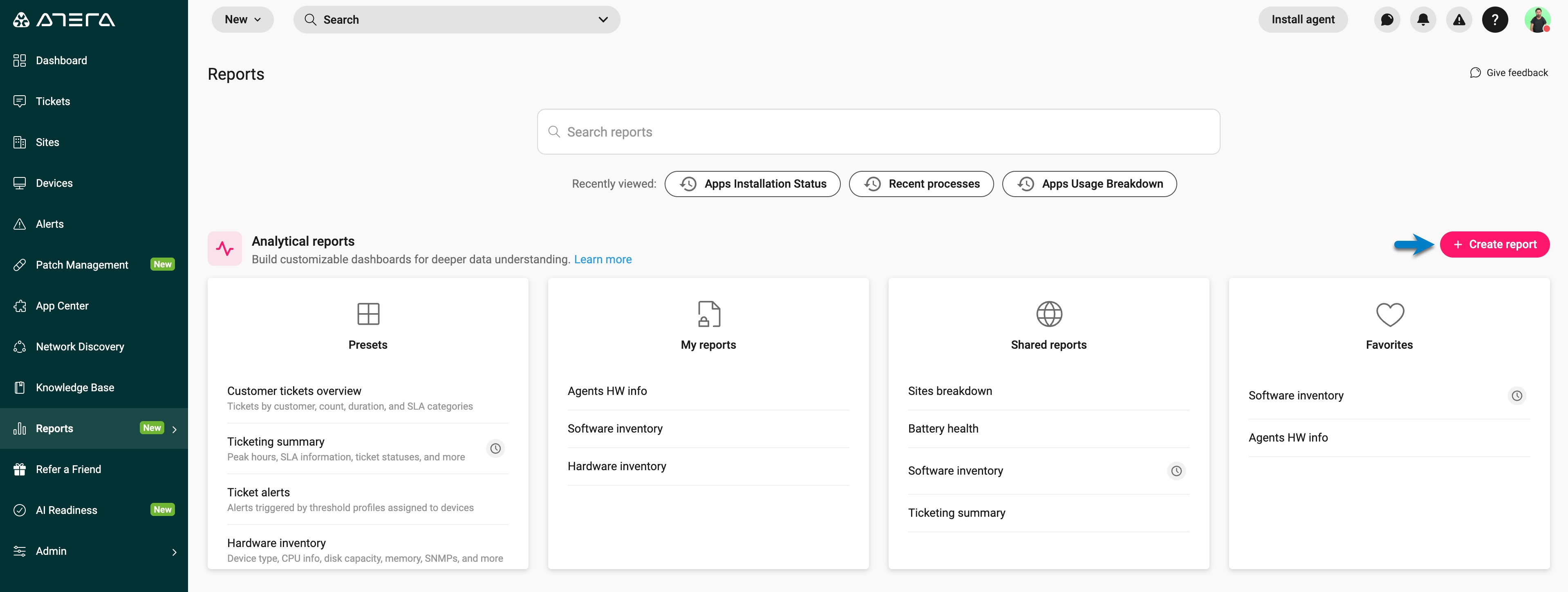Click the Patch Management icon
The image size is (1568, 592).
(x=20, y=265)
